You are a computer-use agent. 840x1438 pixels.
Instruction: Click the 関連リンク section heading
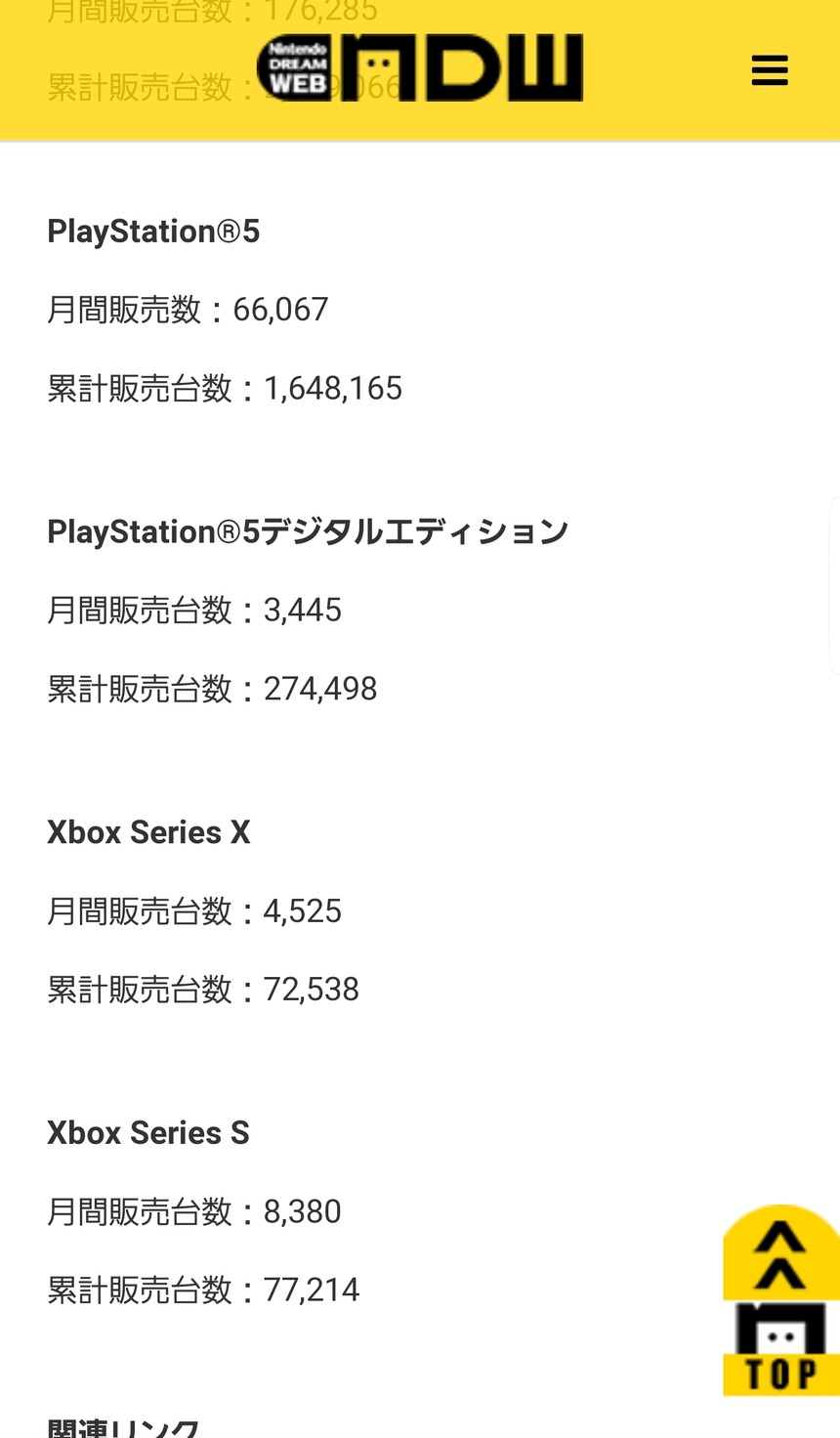[123, 1428]
